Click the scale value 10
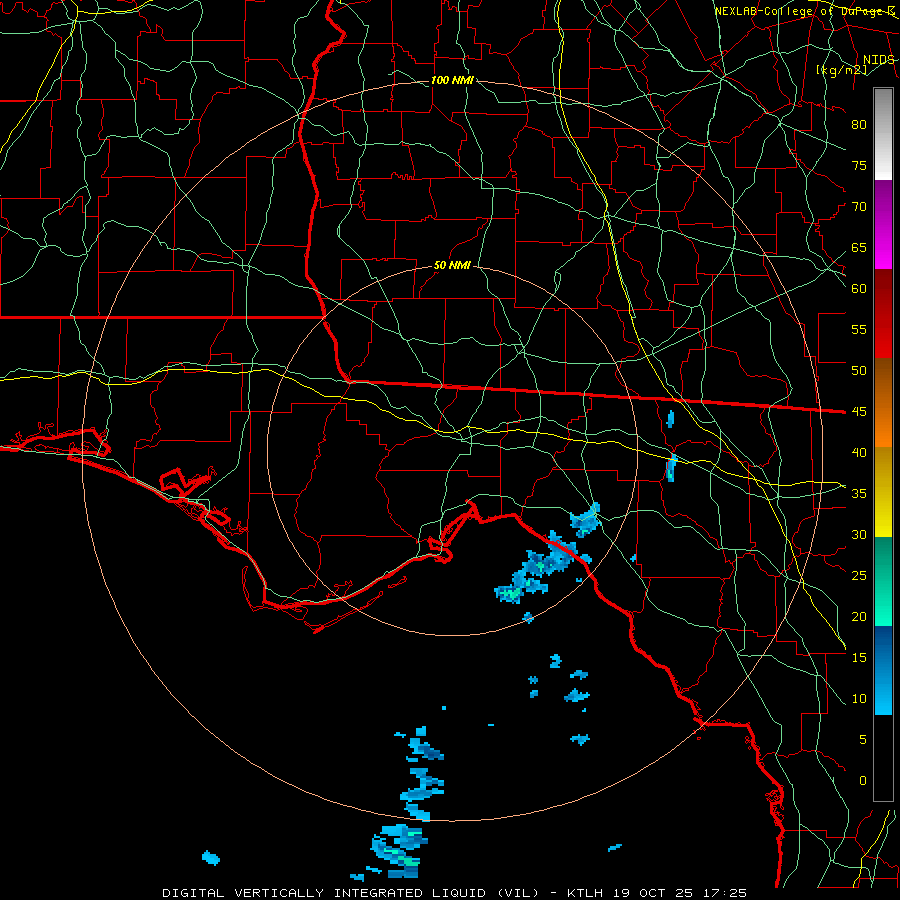The height and width of the screenshot is (900, 900). coord(859,699)
